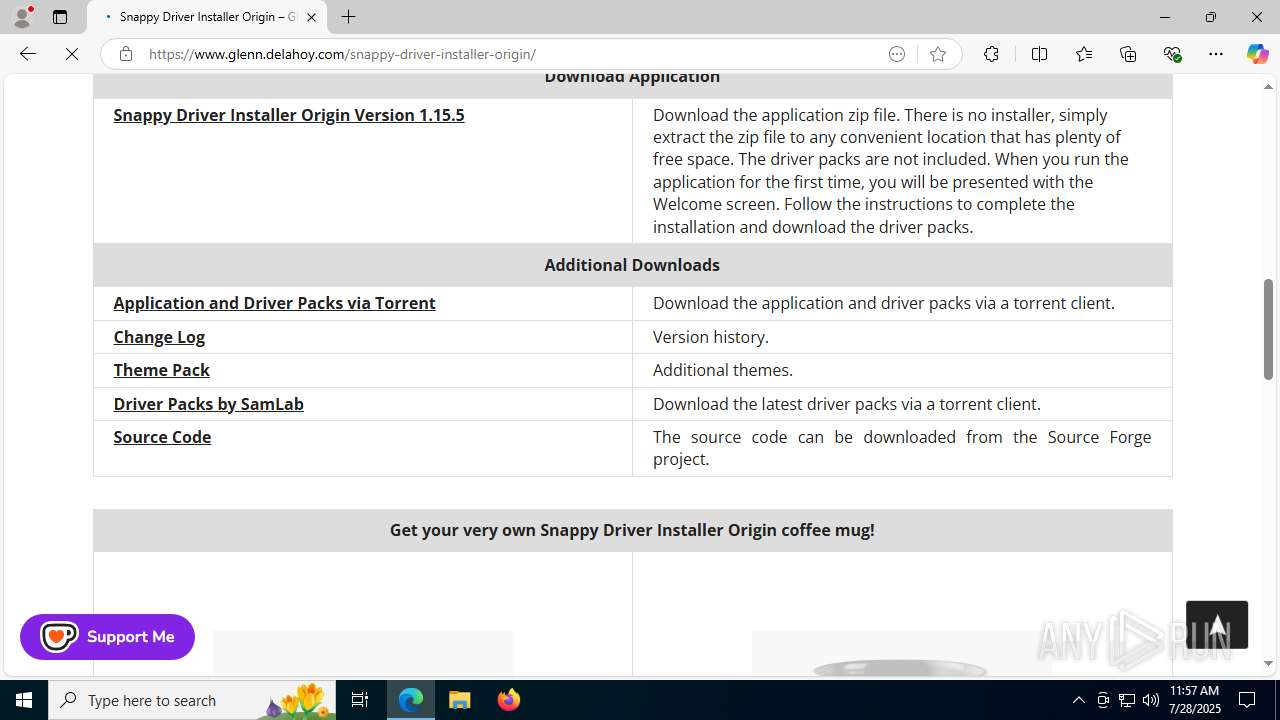Image resolution: width=1280 pixels, height=720 pixels.
Task: Go back to the previous page
Action: pos(28,54)
